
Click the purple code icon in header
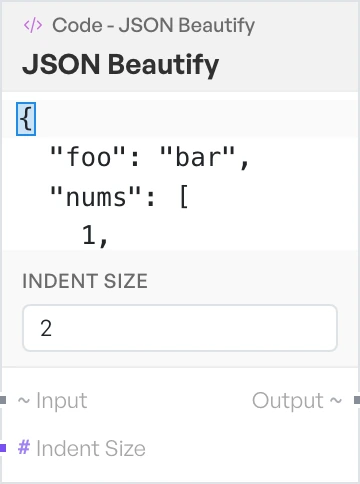tap(33, 26)
